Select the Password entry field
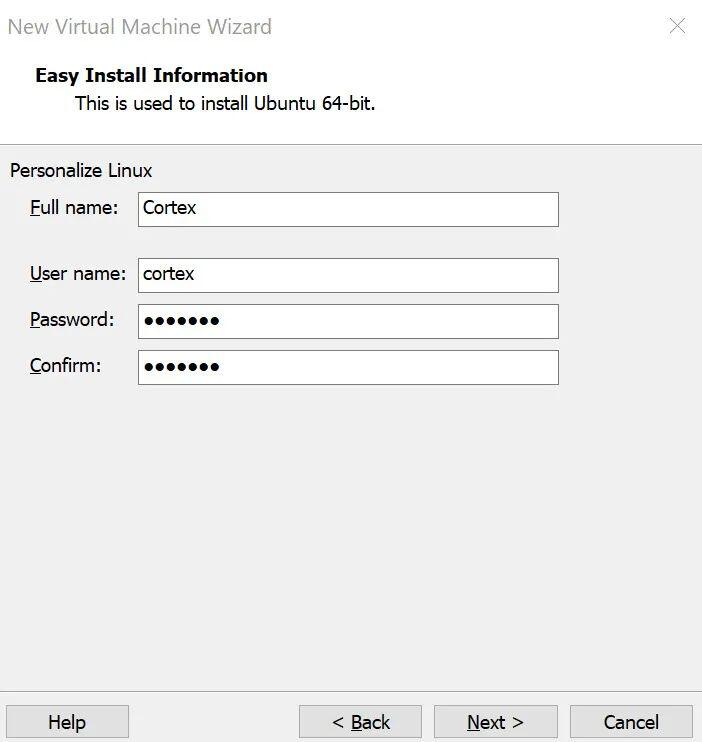The image size is (702, 742). pyautogui.click(x=348, y=321)
